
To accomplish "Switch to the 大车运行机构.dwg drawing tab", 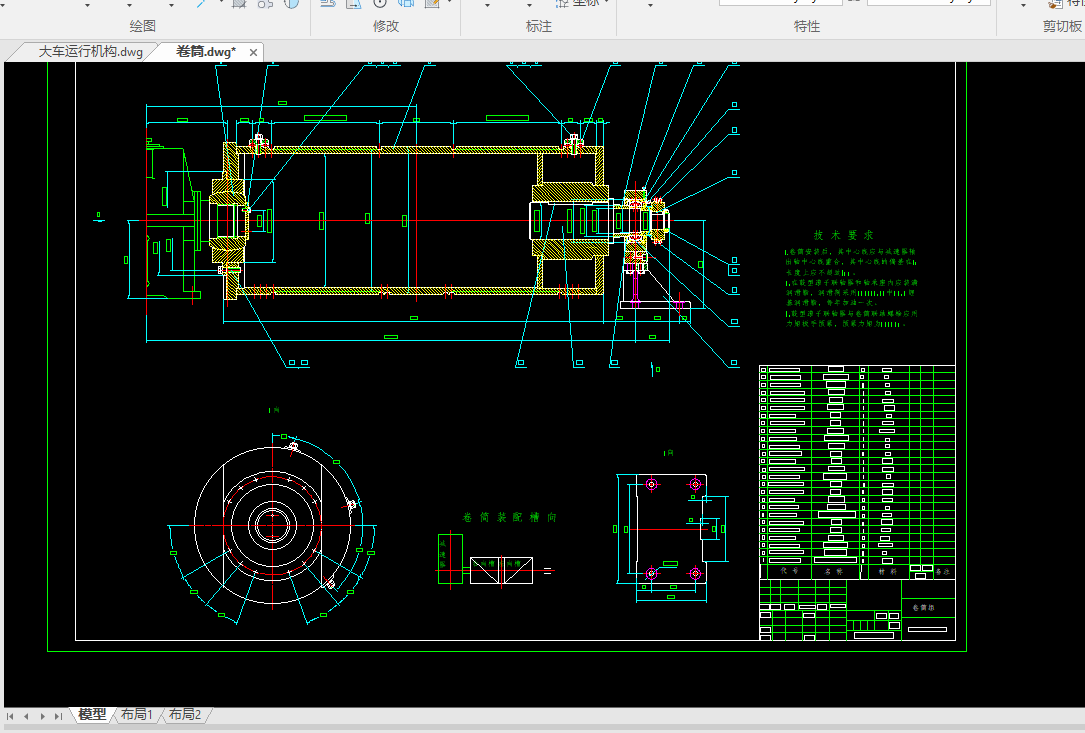I will [90, 52].
